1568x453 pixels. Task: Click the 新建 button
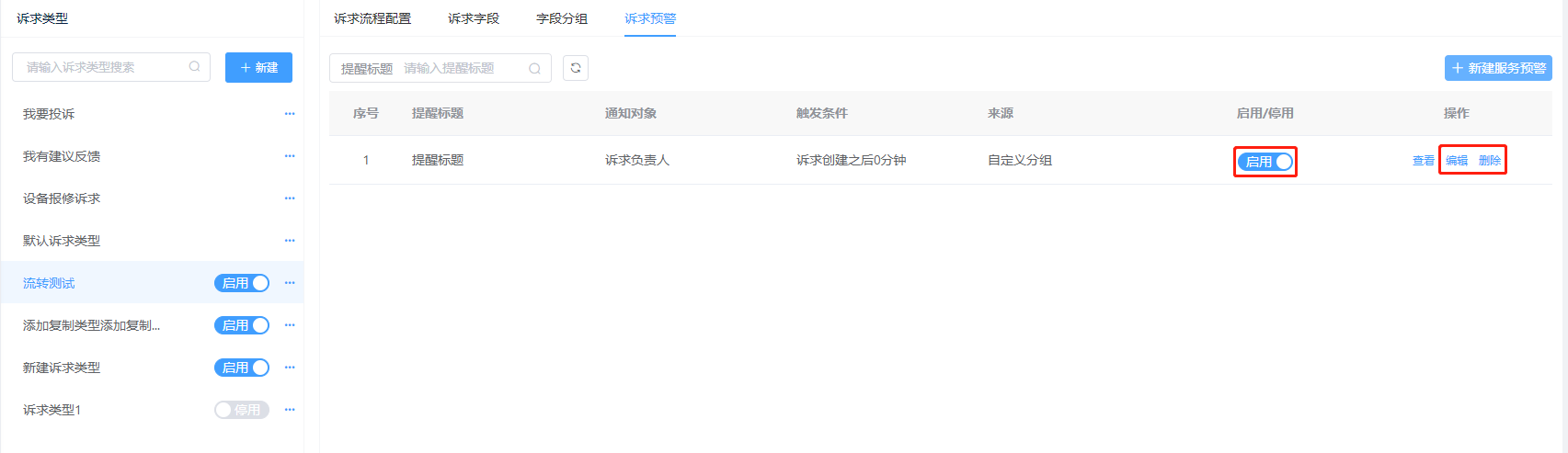[x=258, y=68]
